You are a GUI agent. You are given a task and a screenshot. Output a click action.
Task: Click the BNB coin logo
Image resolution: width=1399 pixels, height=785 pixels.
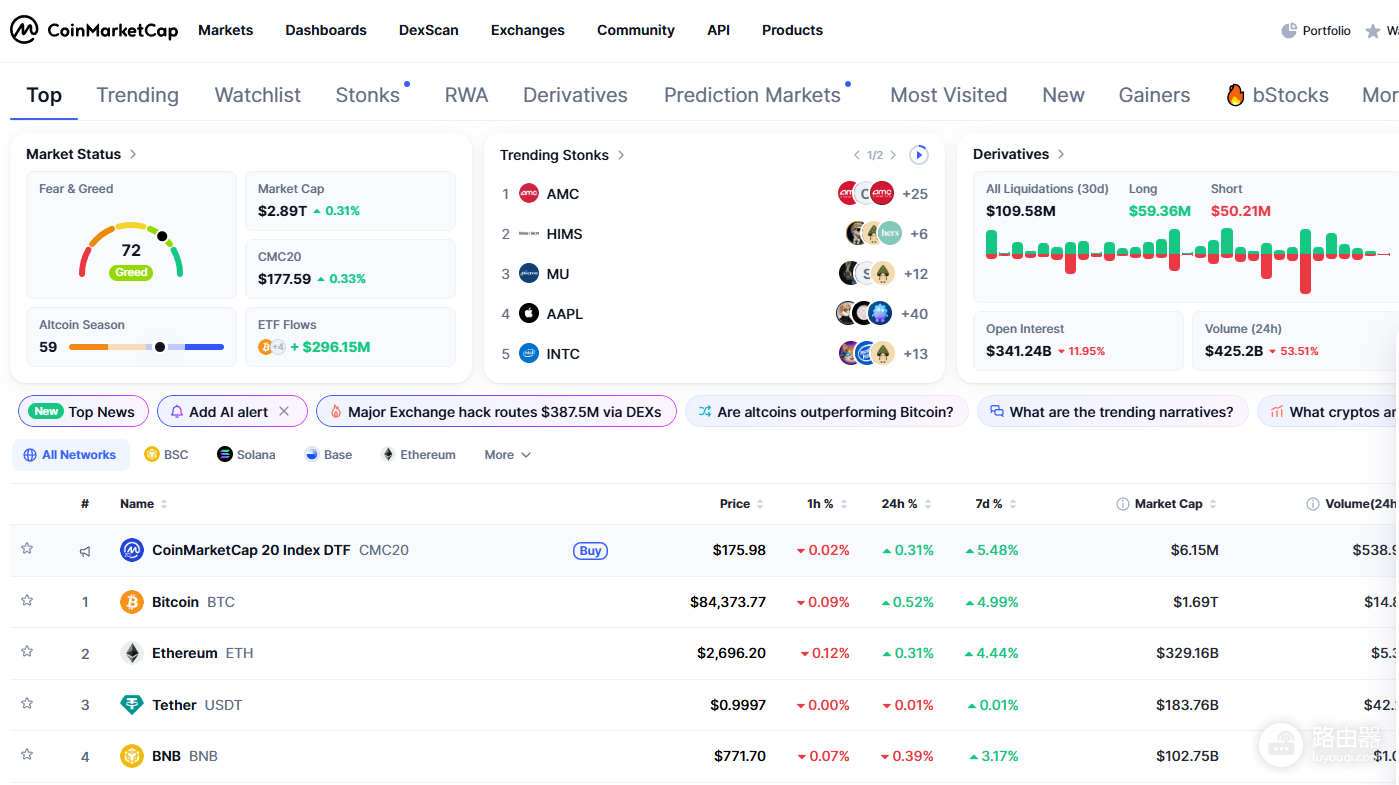pyautogui.click(x=132, y=756)
